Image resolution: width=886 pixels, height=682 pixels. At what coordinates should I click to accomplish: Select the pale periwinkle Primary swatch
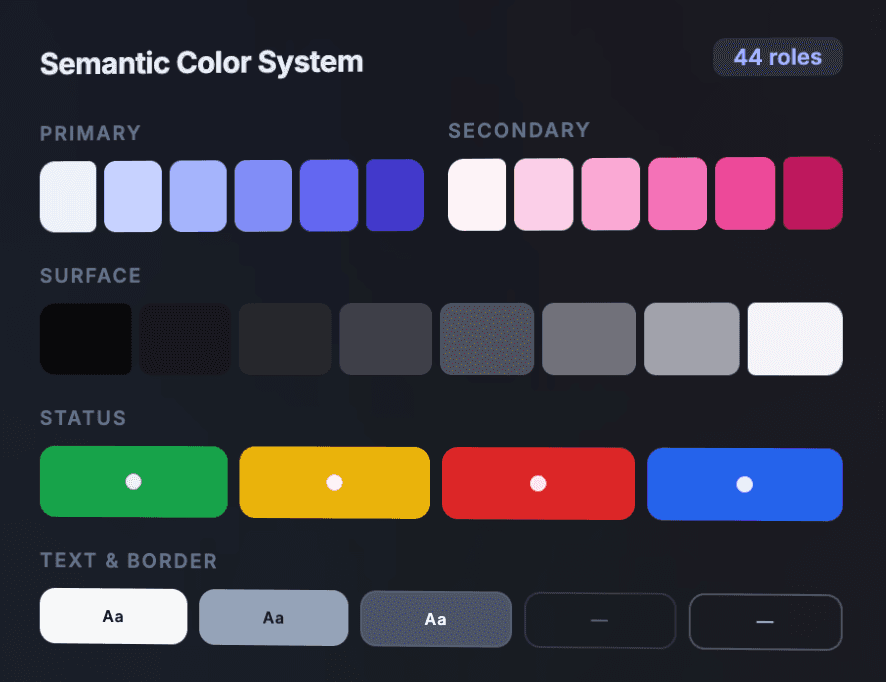click(x=133, y=196)
